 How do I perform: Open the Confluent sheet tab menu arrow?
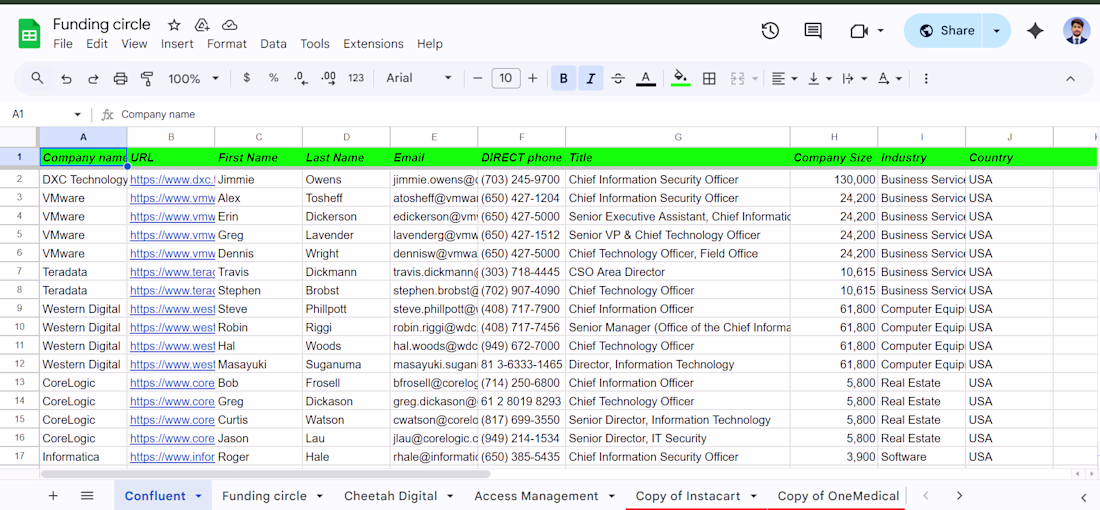point(199,496)
